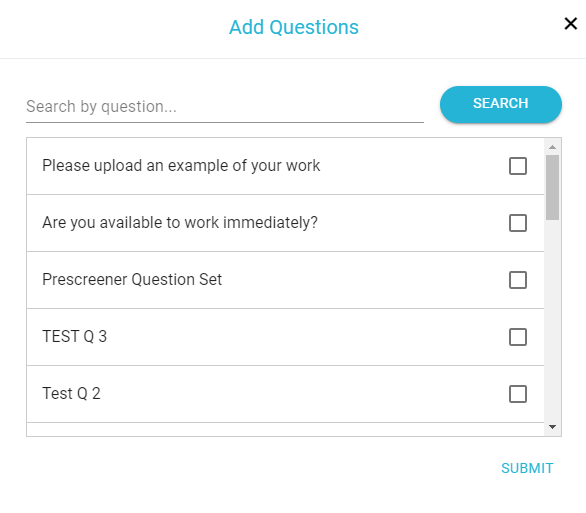This screenshot has width=586, height=513.
Task: Click the empty scrollbar track below the thumb
Action: coord(552,319)
